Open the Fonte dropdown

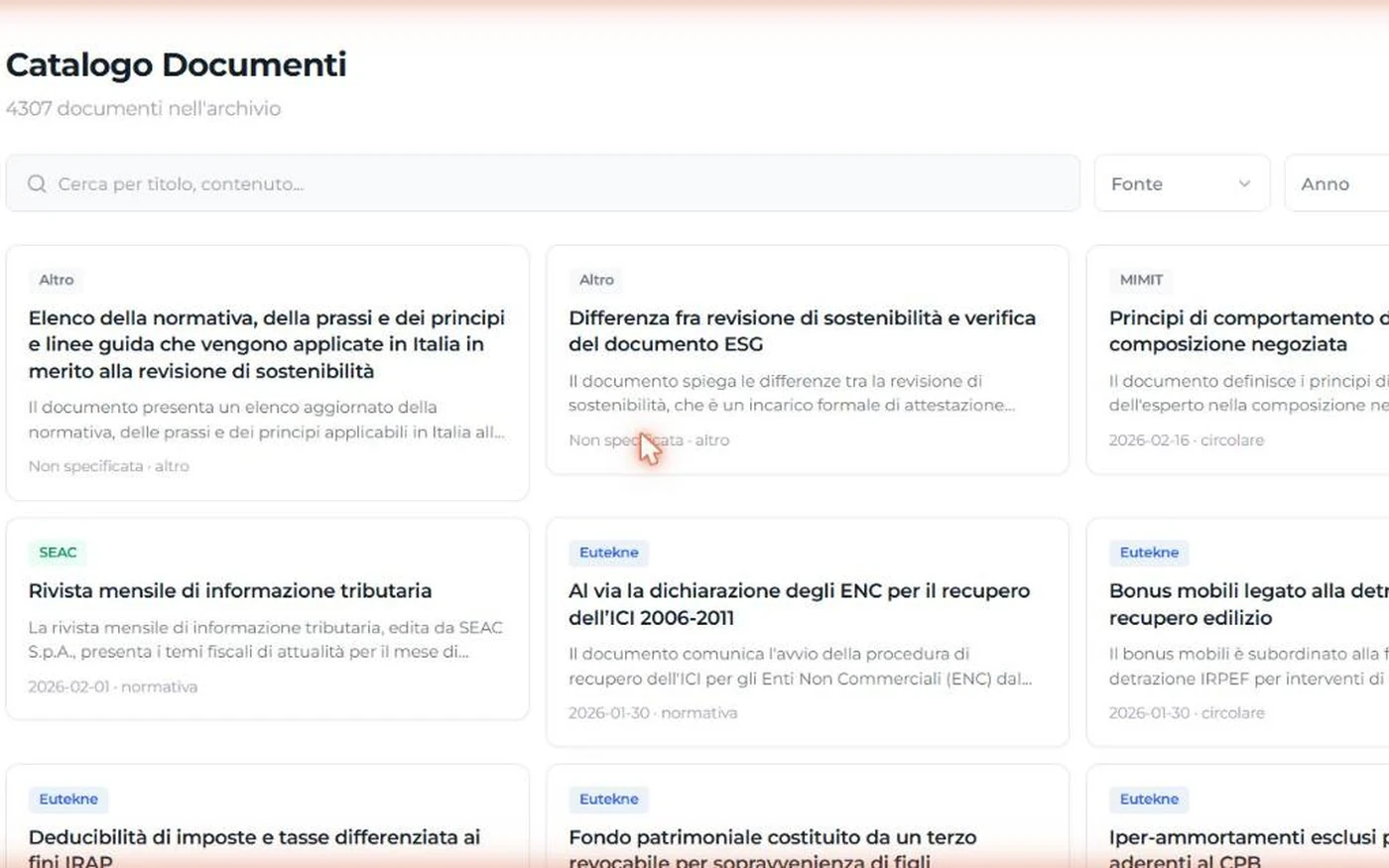(x=1182, y=184)
